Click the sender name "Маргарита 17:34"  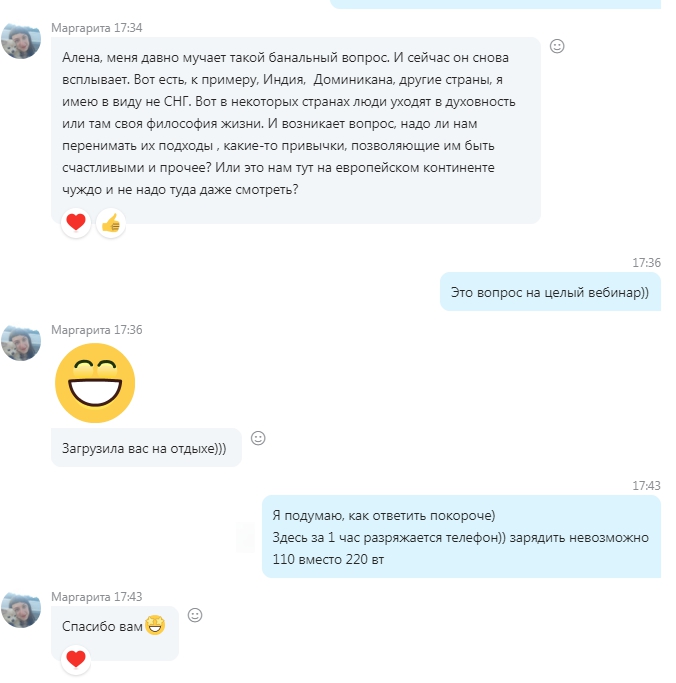97,28
